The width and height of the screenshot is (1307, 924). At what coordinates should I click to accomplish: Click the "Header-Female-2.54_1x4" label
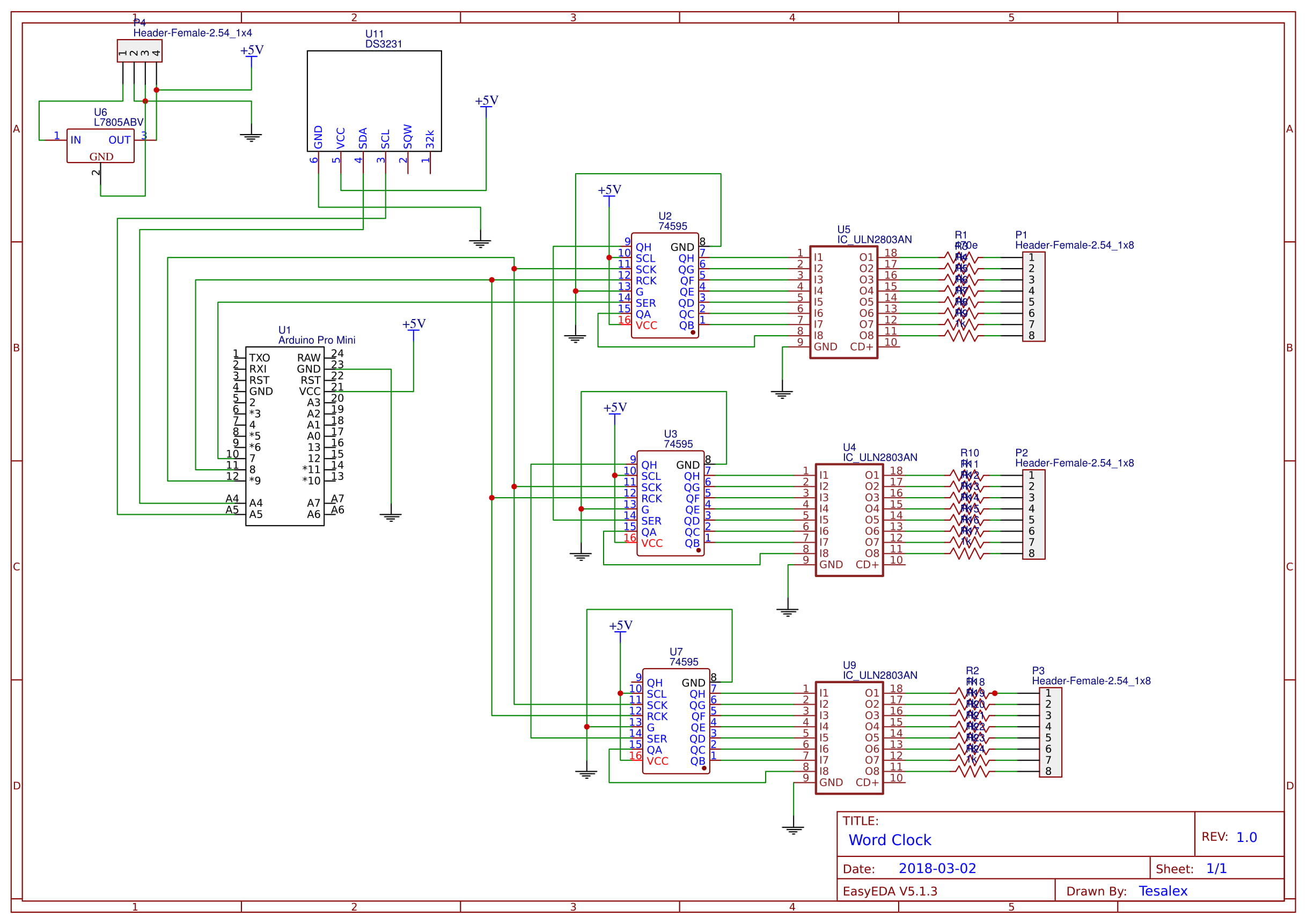(193, 33)
